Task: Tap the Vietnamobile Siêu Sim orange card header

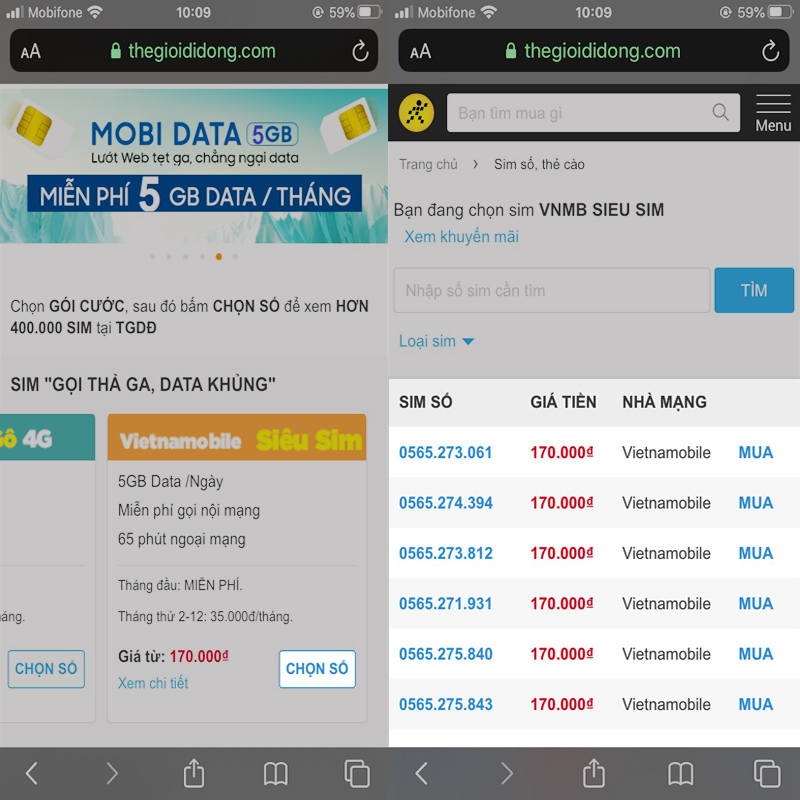Action: (237, 438)
